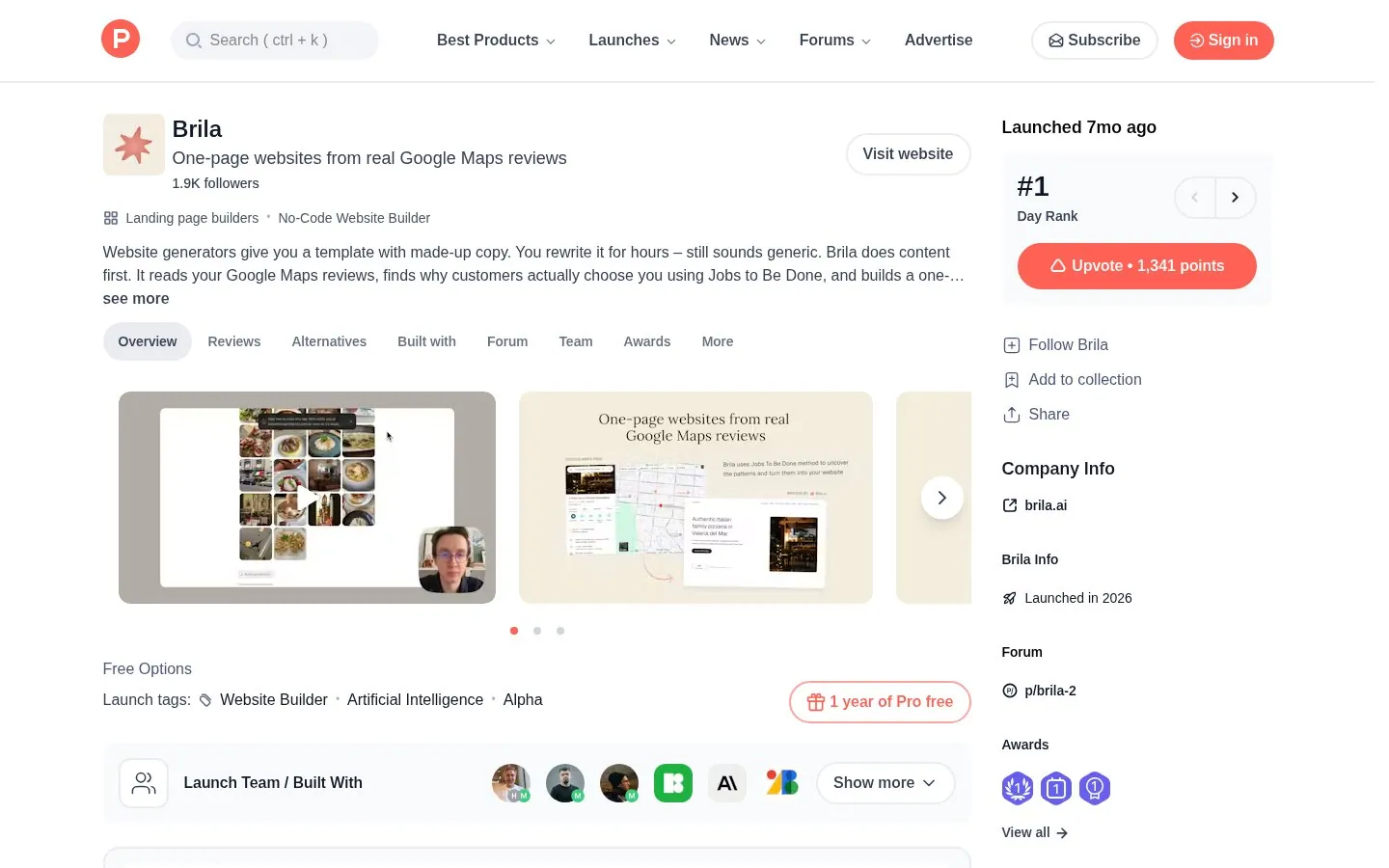
Task: Click the first launch team member avatar
Action: point(511,783)
